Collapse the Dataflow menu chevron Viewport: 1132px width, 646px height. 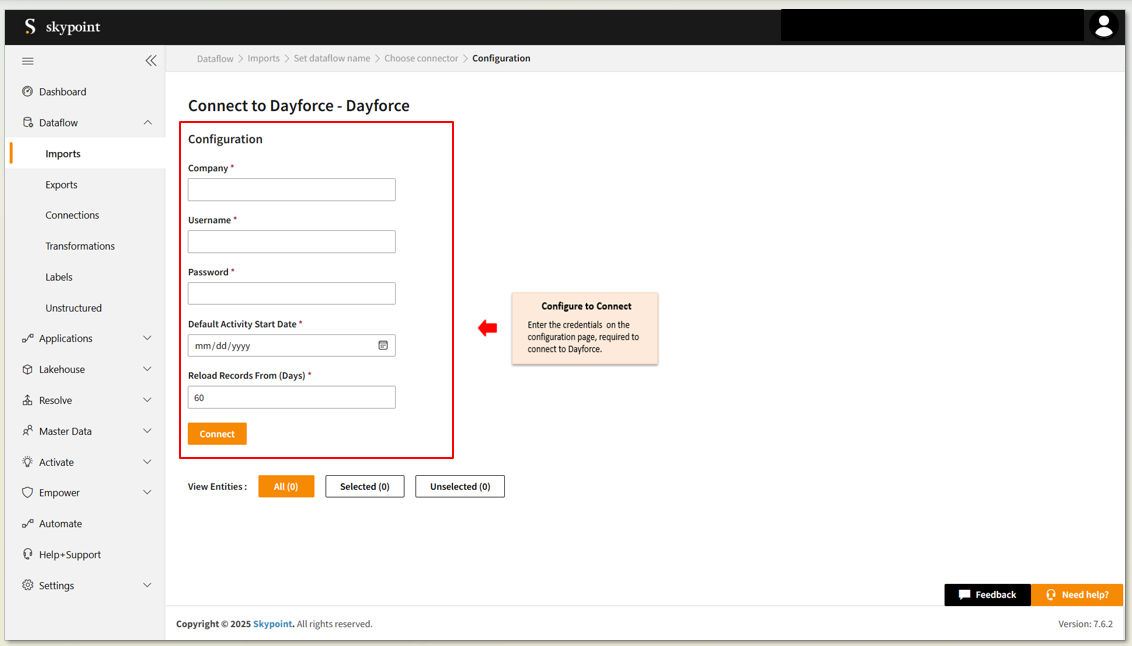147,123
